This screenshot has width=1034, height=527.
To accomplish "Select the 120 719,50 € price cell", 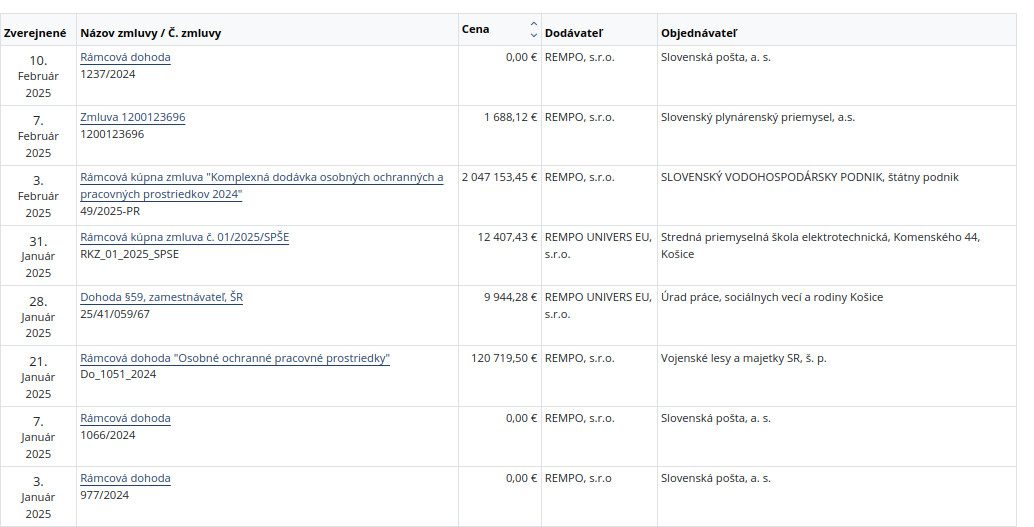I will pos(504,358).
